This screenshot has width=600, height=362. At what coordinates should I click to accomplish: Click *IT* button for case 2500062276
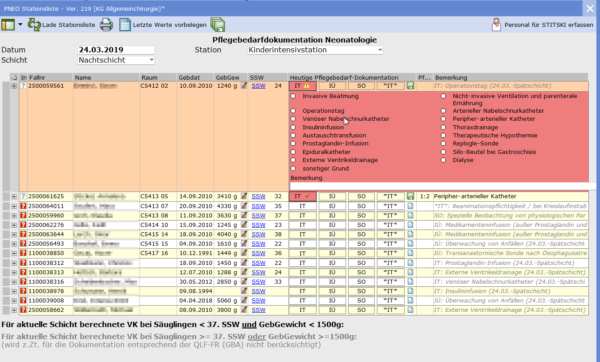(x=390, y=225)
